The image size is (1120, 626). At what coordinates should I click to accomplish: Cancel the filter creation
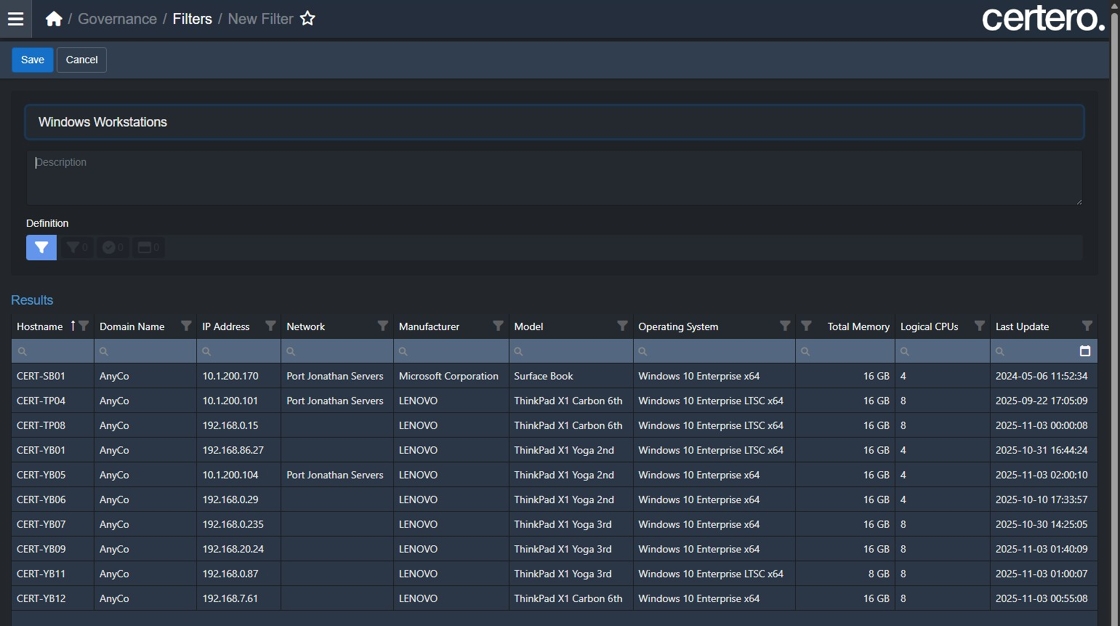(81, 60)
